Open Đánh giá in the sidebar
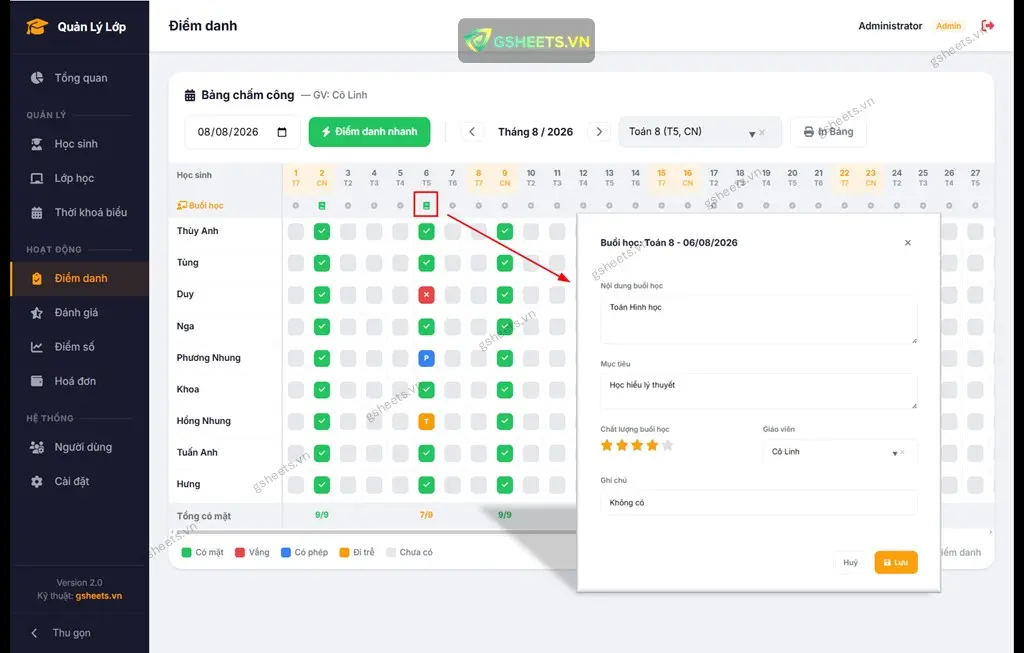Viewport: 1024px width, 653px height. pos(80,313)
